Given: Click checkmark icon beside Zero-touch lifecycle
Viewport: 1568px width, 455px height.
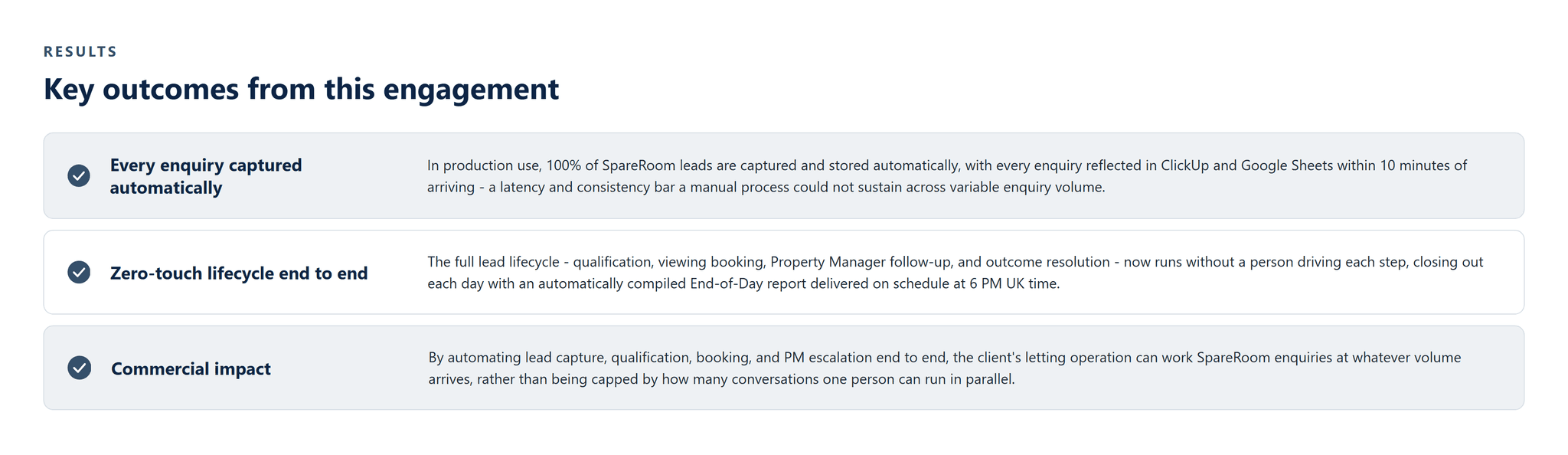Looking at the screenshot, I should [79, 272].
